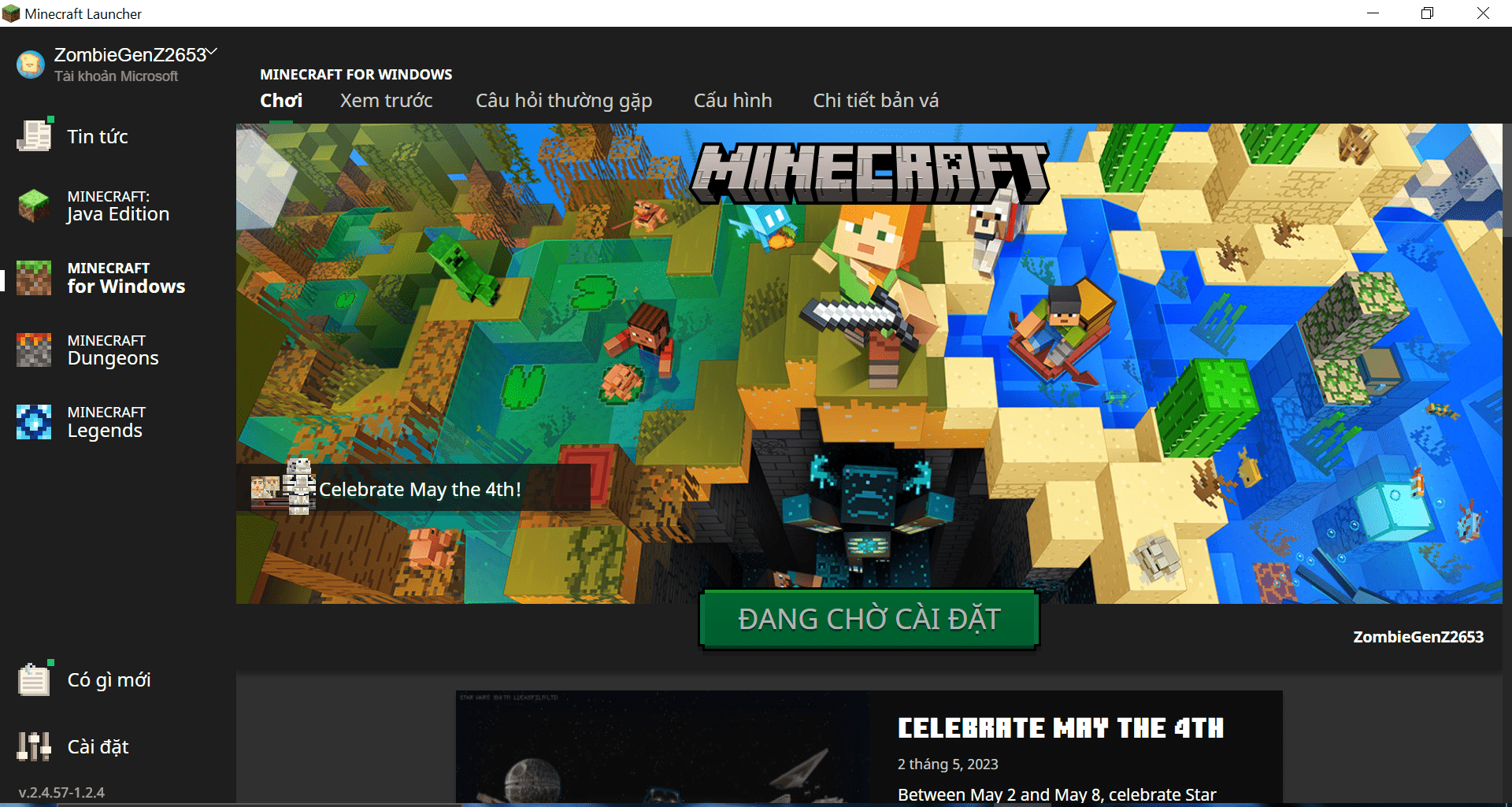Open the Cài đặt sliders icon
Screen dimensions: 1512x807
tap(34, 746)
